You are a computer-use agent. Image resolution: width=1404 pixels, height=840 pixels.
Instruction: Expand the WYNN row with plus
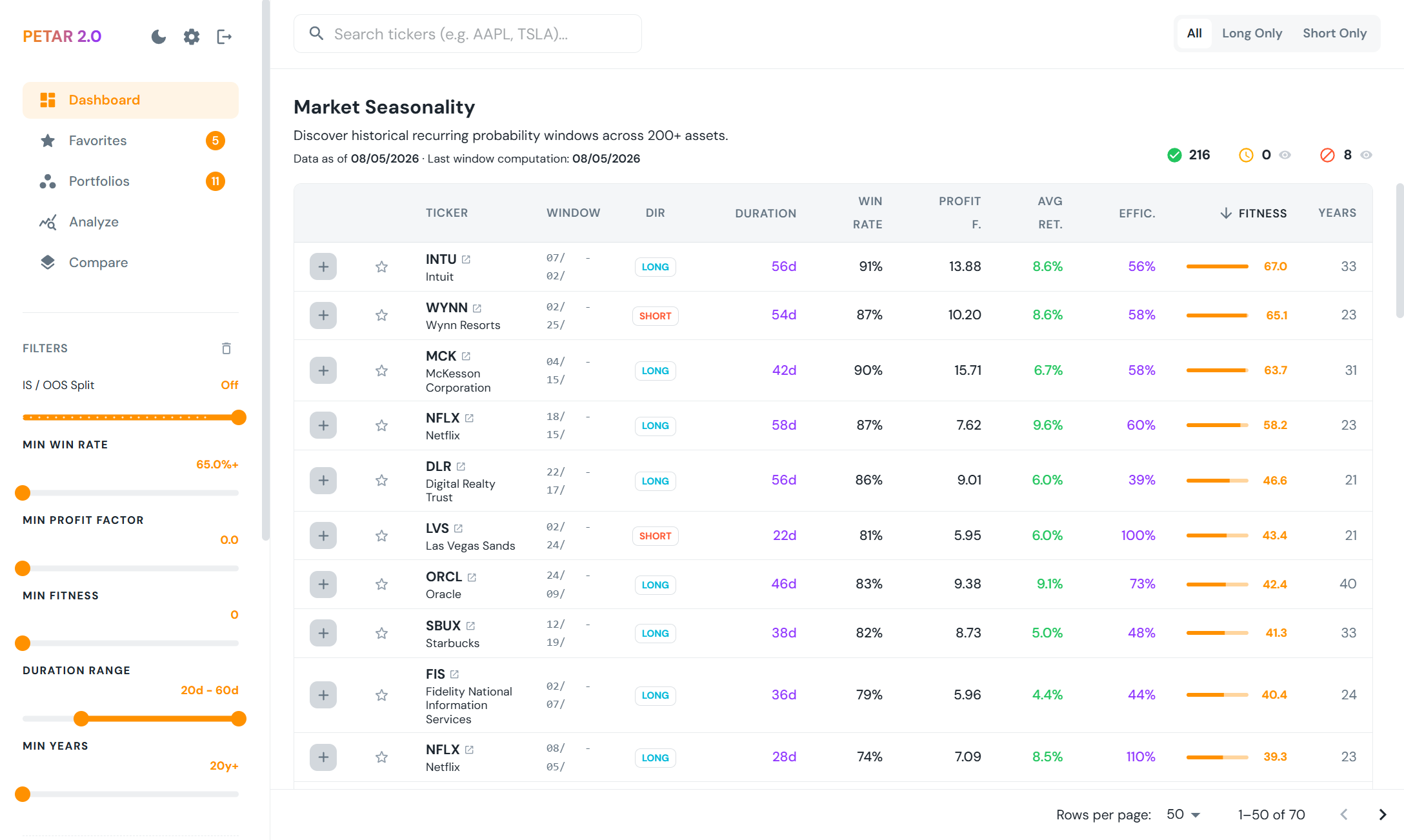pos(323,315)
